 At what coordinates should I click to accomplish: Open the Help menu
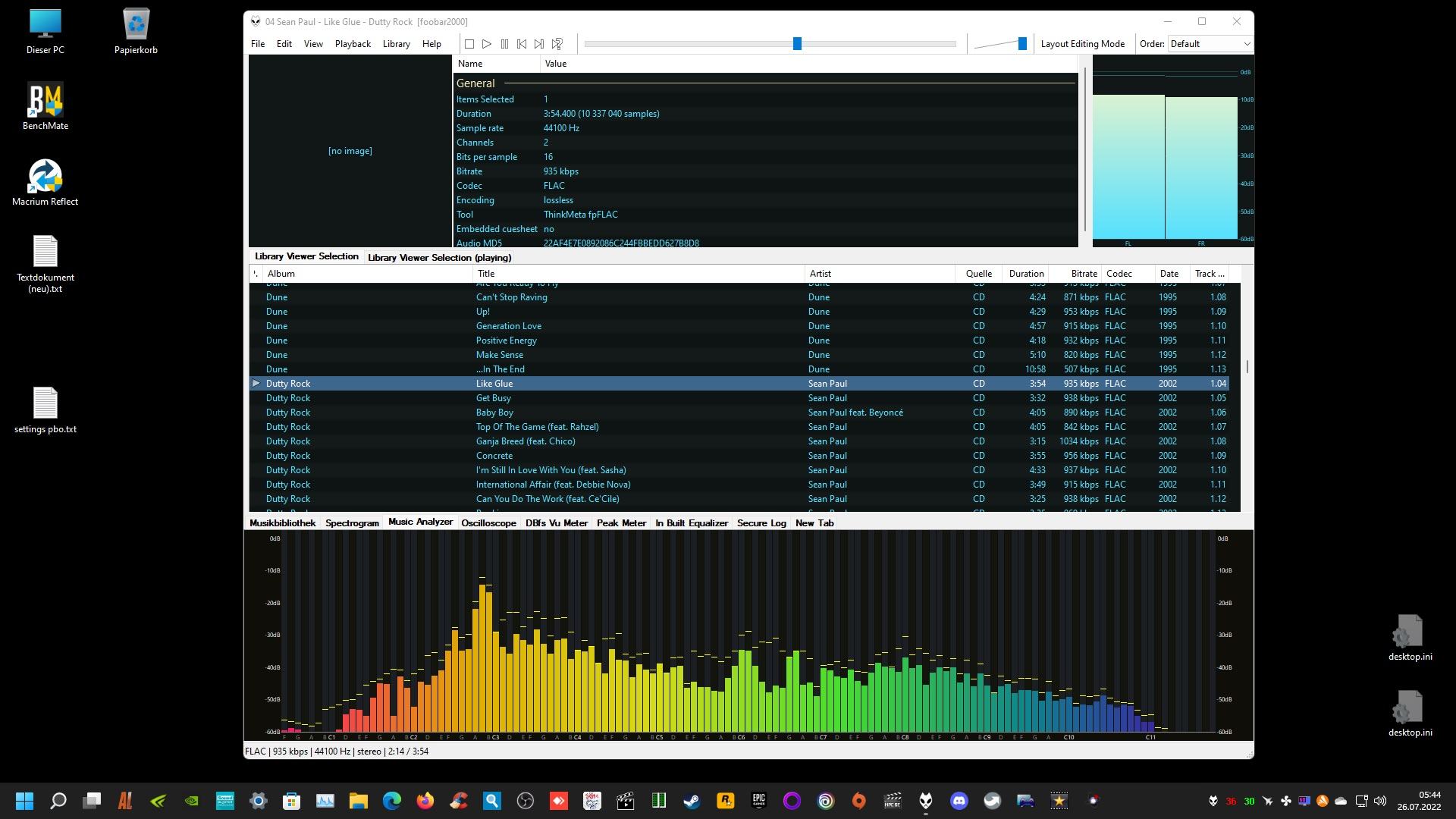[431, 44]
